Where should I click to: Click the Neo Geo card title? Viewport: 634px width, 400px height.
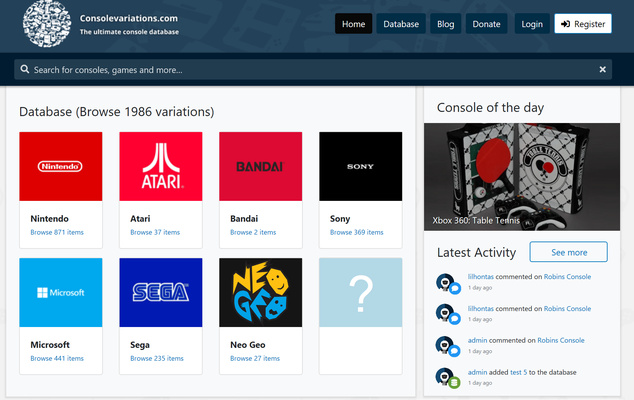click(x=248, y=345)
